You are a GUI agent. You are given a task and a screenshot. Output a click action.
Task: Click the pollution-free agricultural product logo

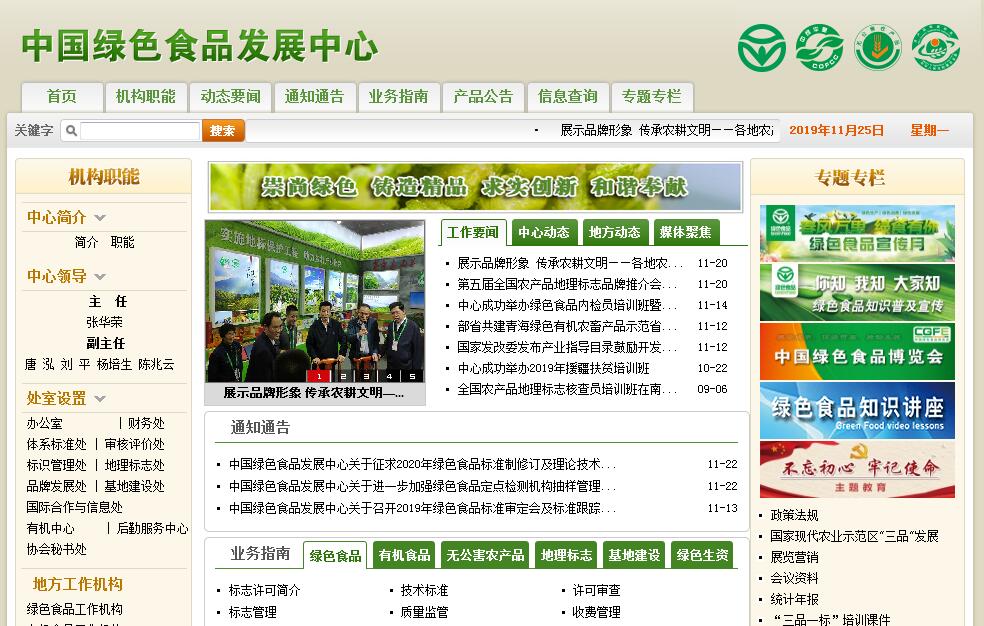click(x=878, y=48)
